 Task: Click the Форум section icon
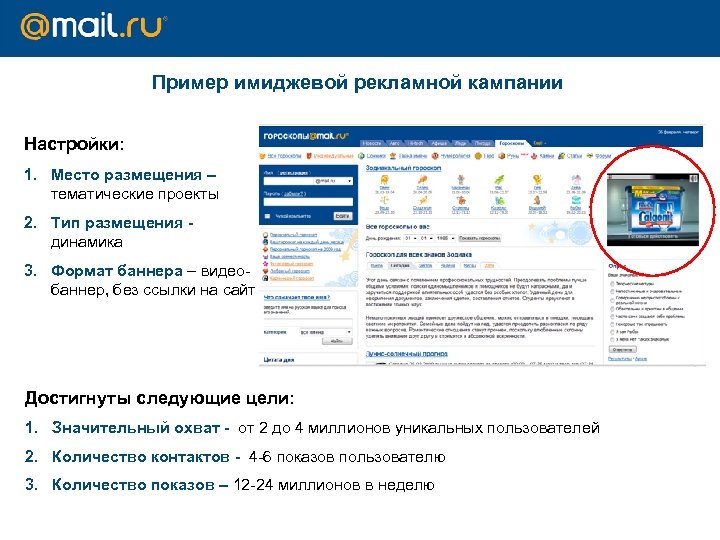590,156
